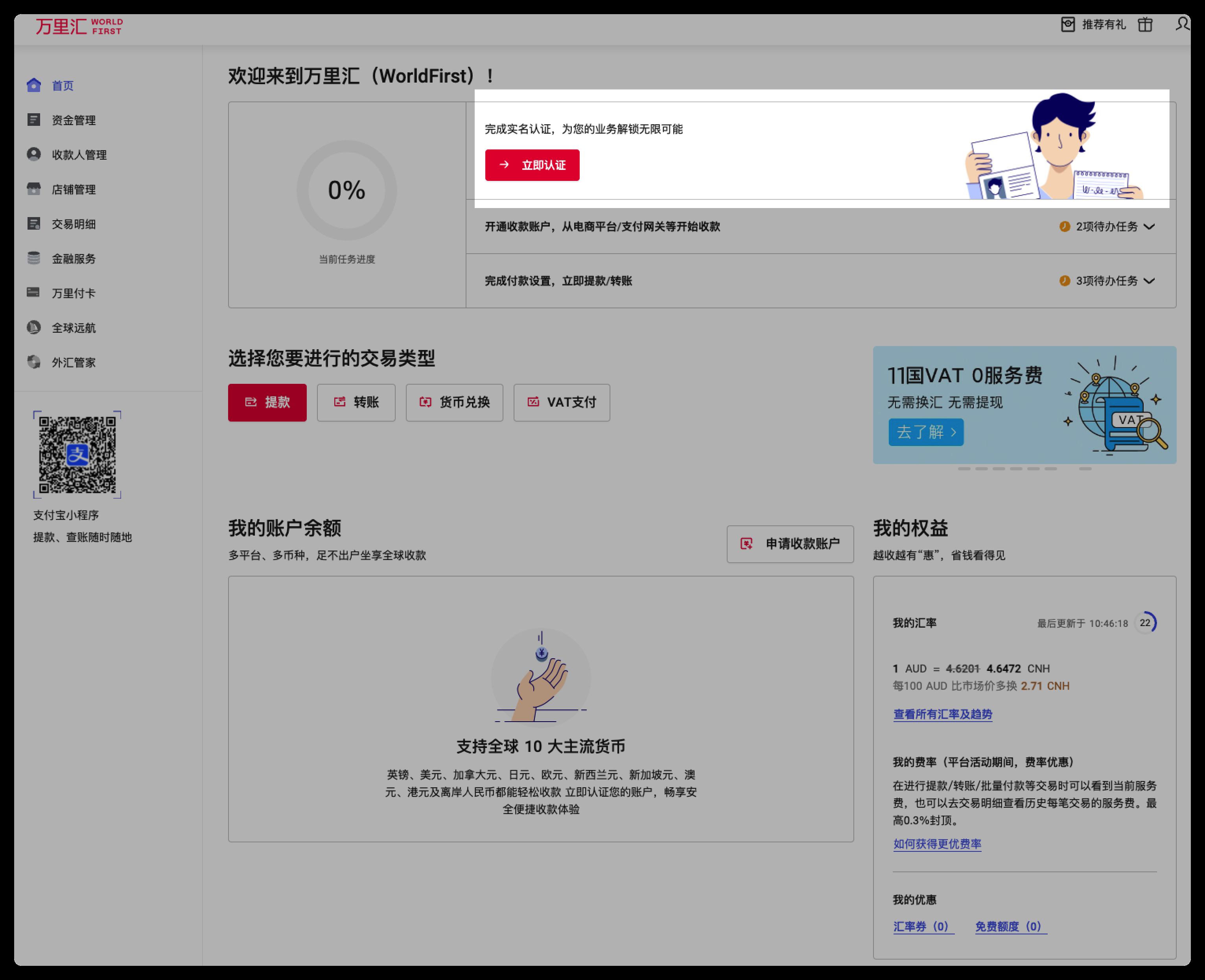The width and height of the screenshot is (1205, 980).
Task: Open 收款人管理 menu item text
Action: pos(79,155)
